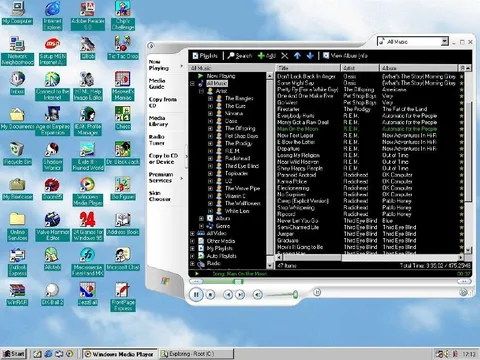Launch DX-Ball 2 from the desktop

(x=52, y=295)
